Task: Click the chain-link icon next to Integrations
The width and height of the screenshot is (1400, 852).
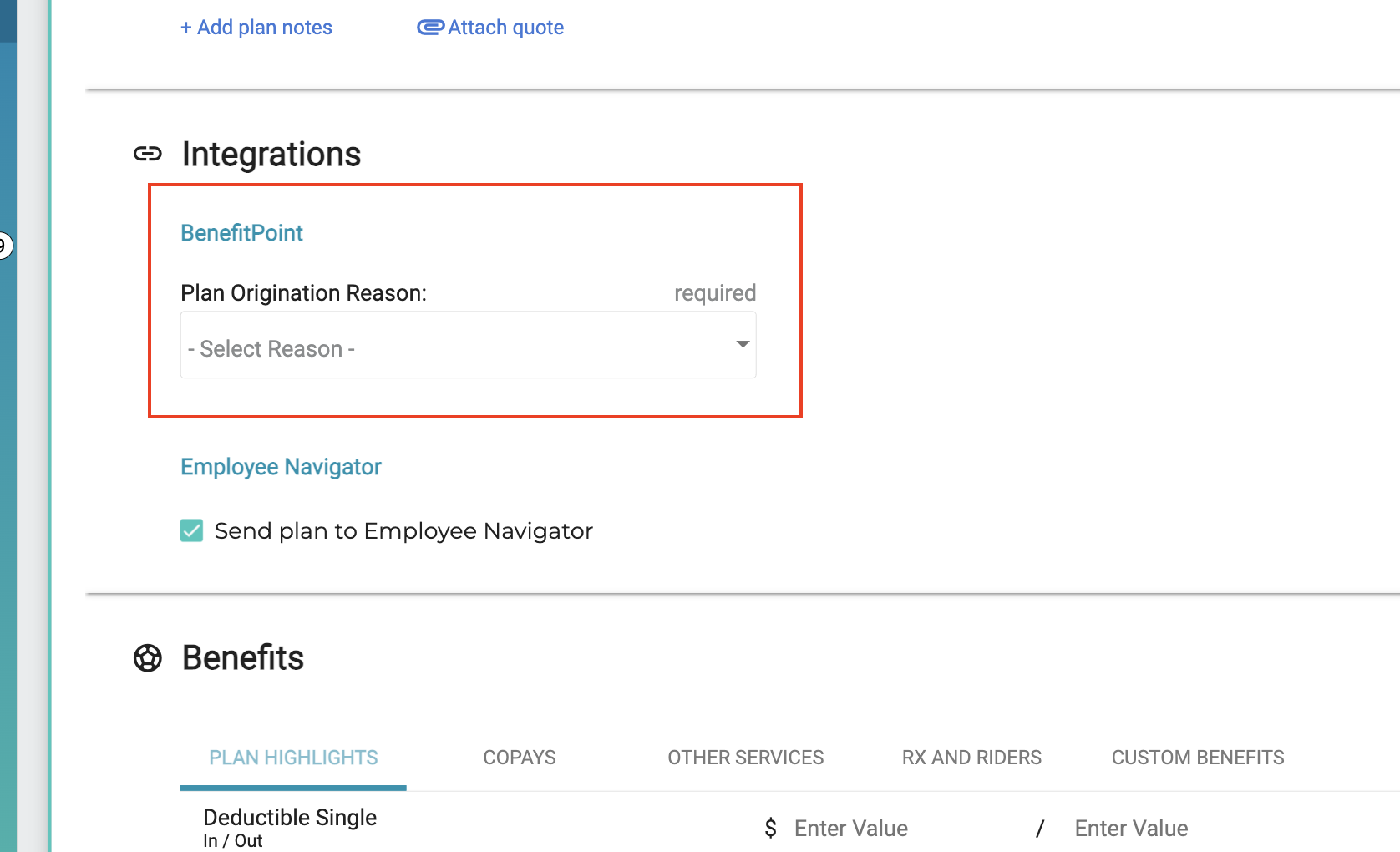Action: [x=148, y=154]
